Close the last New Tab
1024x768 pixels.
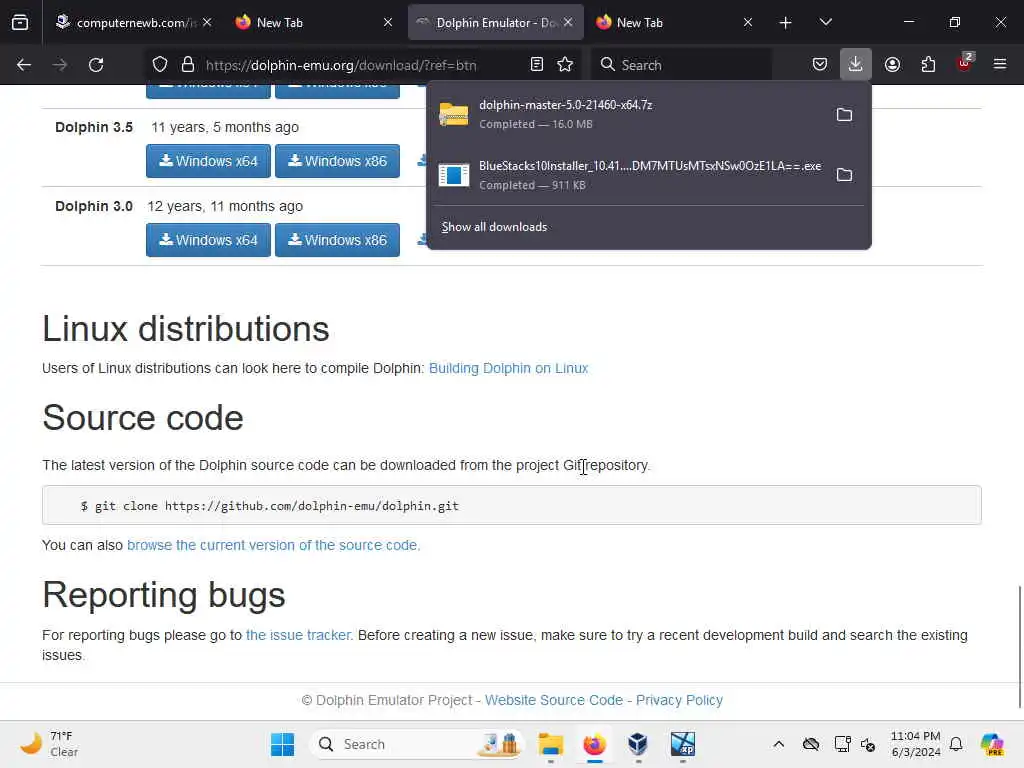click(x=748, y=22)
